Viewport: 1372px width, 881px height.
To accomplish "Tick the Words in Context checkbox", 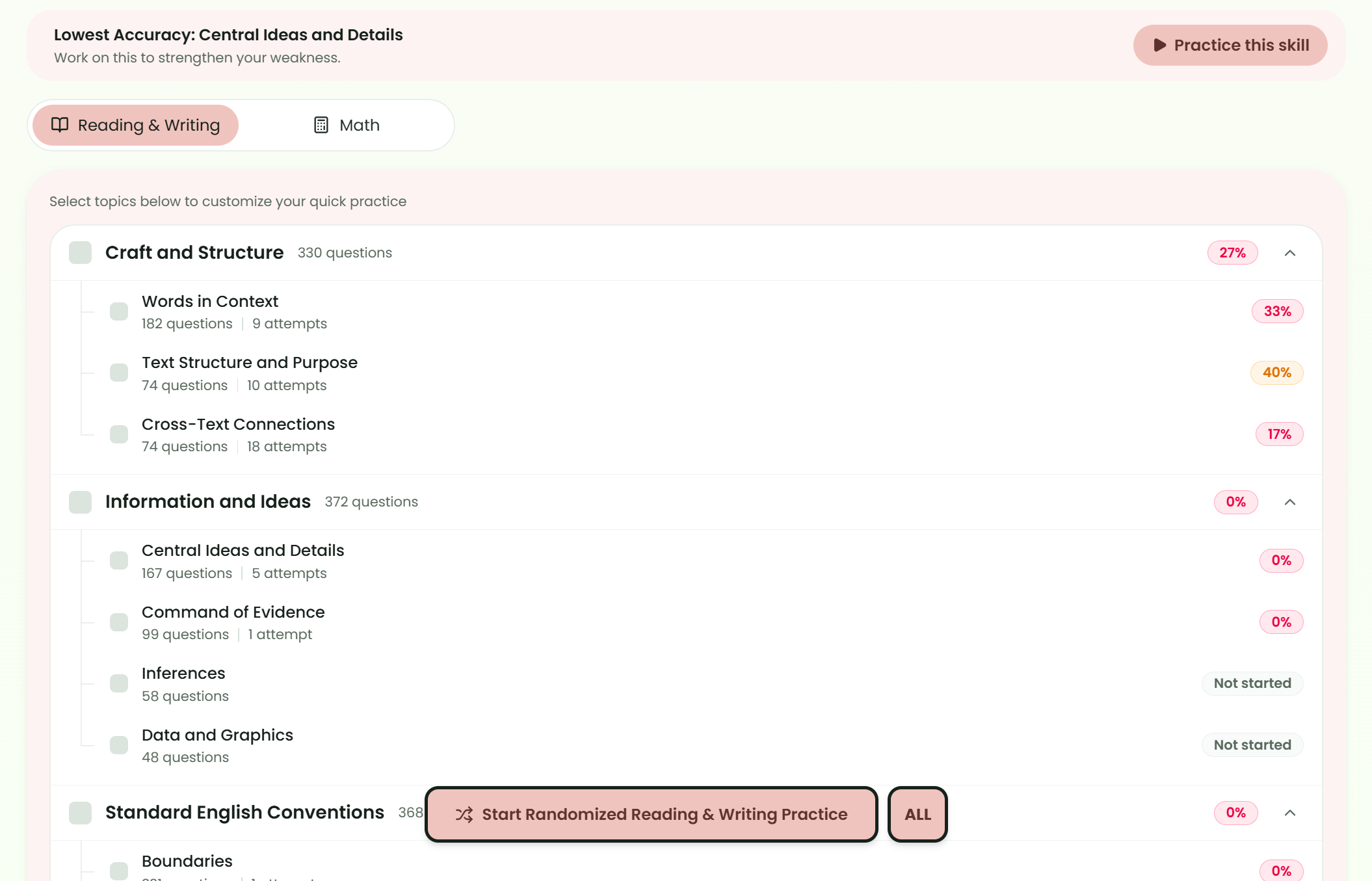I will 119,311.
